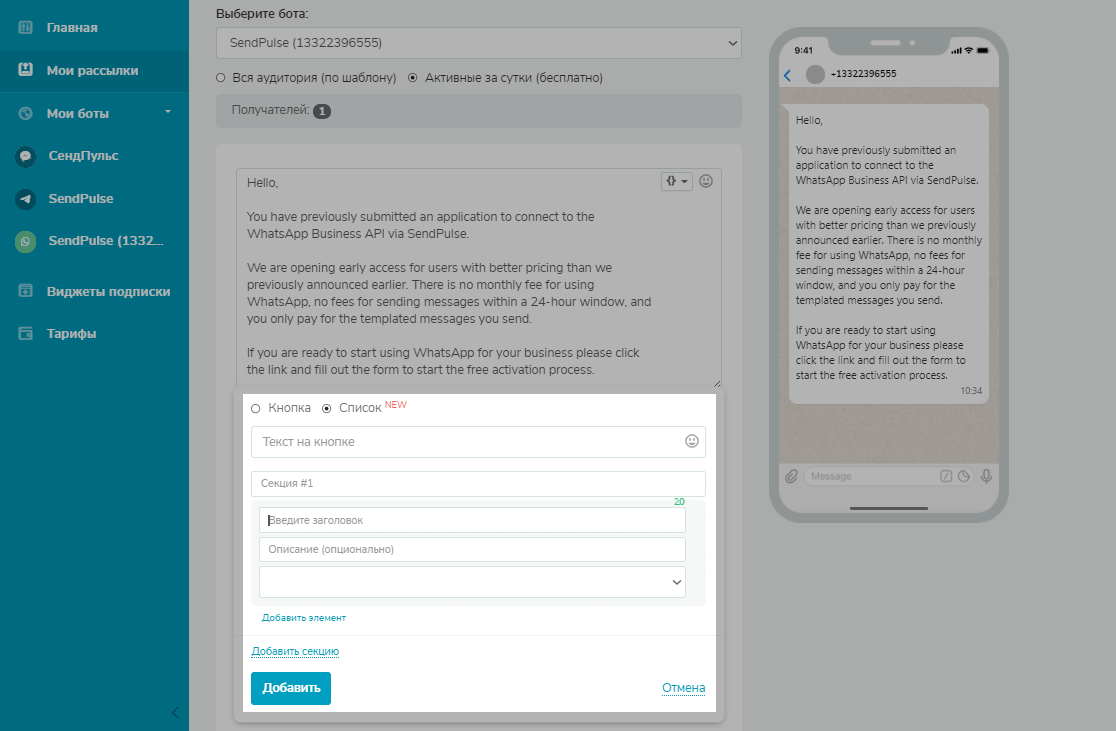Click the microphone icon in phone preview
Image resolution: width=1116 pixels, height=731 pixels.
point(986,476)
